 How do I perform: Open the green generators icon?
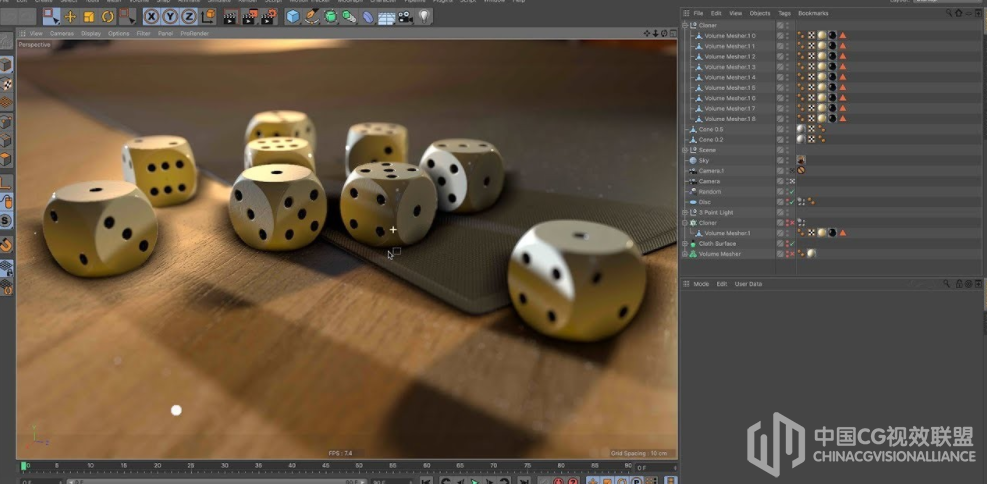[x=330, y=17]
